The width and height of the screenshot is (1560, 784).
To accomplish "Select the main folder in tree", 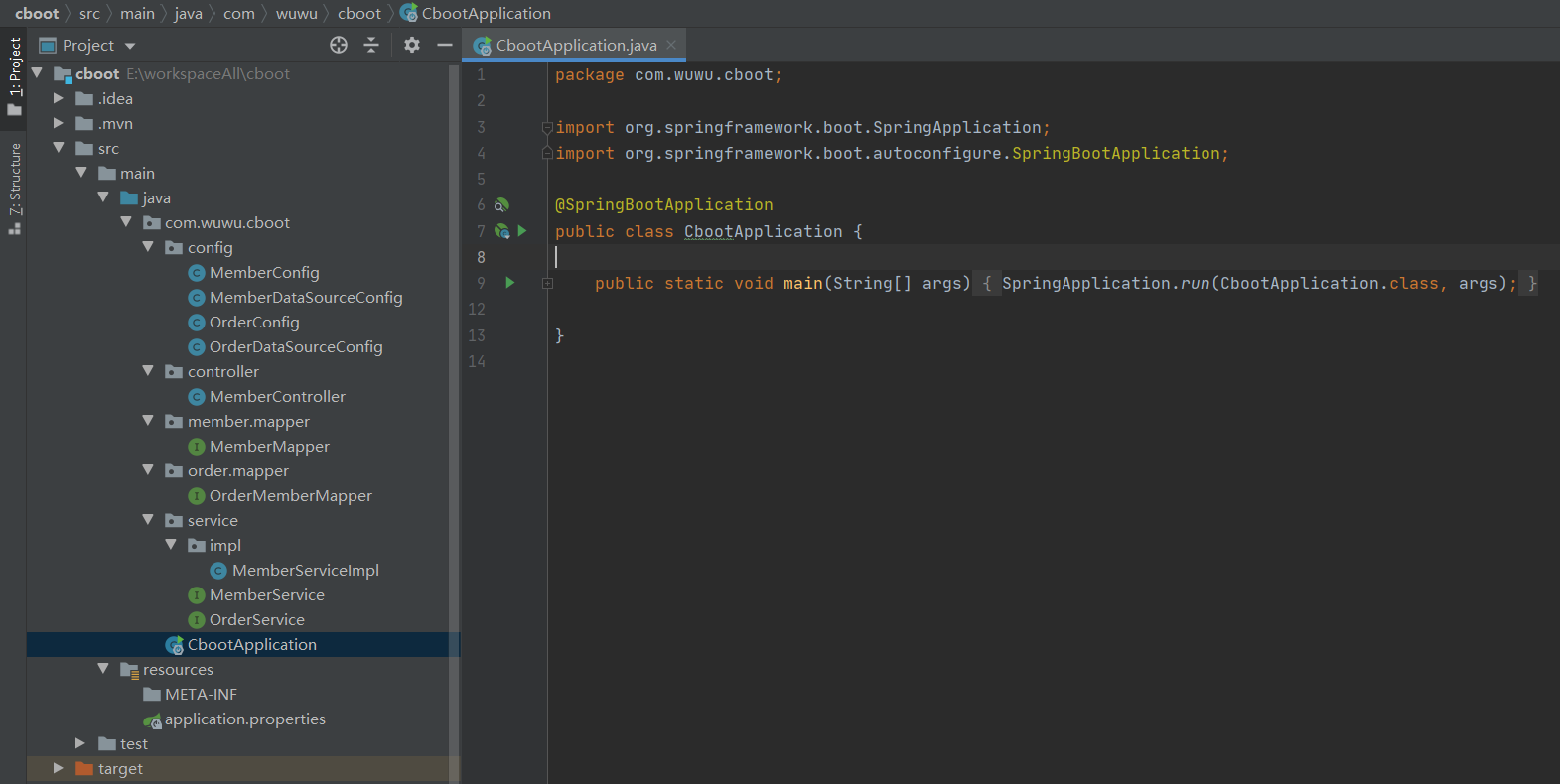I will coord(137,173).
